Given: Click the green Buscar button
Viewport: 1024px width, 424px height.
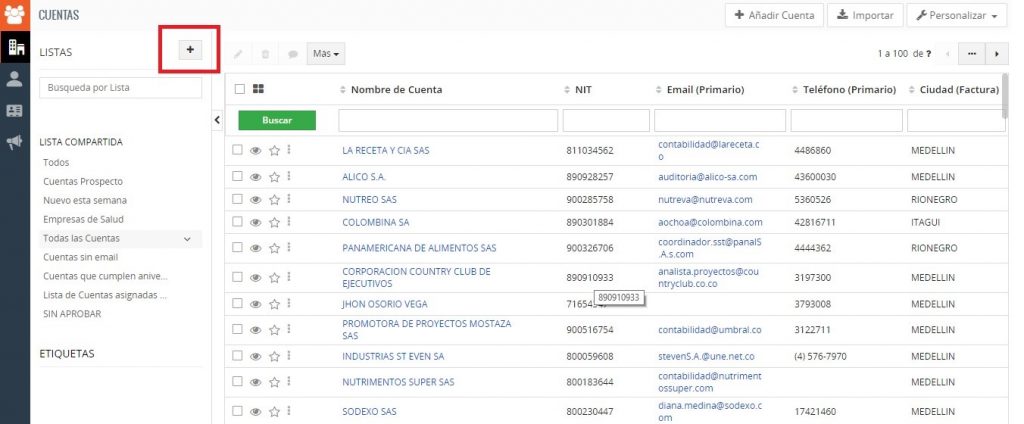Looking at the screenshot, I should [x=277, y=120].
